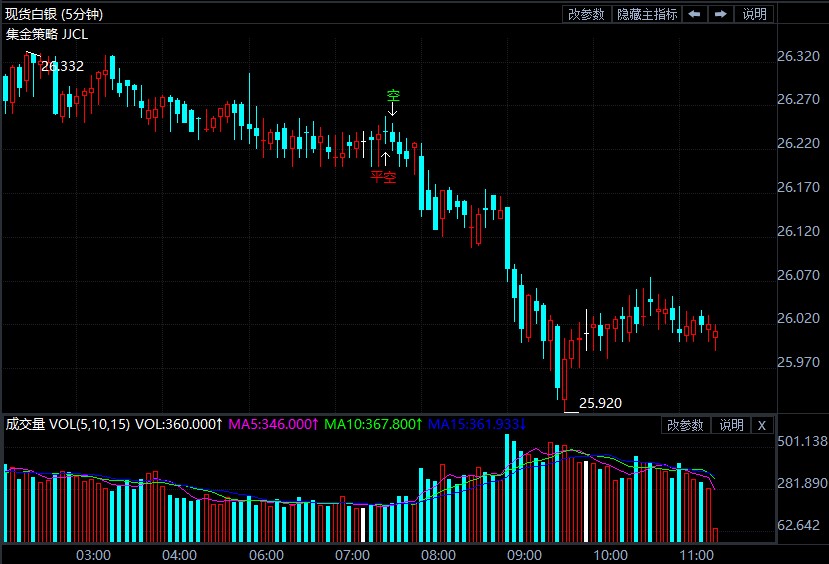The height and width of the screenshot is (564, 829).
Task: Click the MA10:367.800 value
Action: (x=373, y=424)
